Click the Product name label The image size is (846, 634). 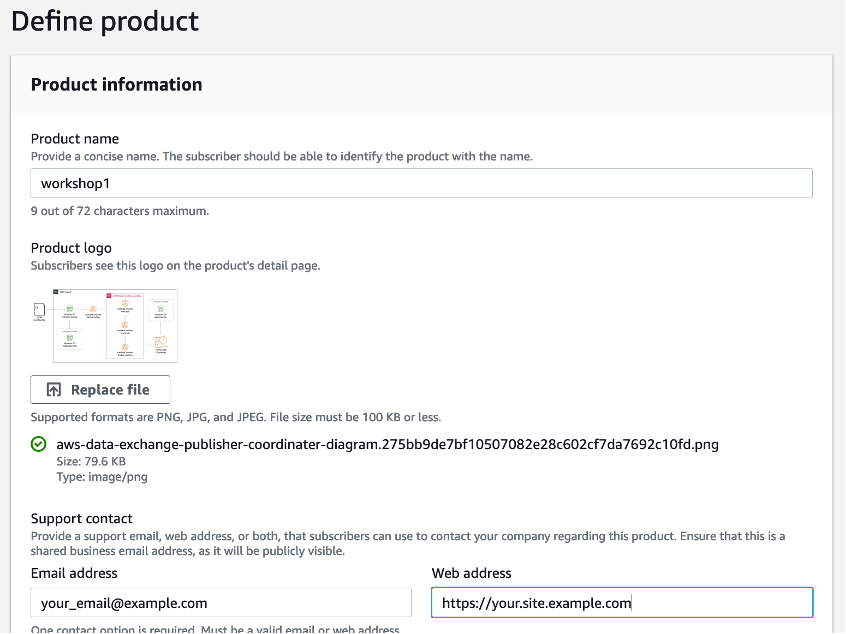coord(75,139)
